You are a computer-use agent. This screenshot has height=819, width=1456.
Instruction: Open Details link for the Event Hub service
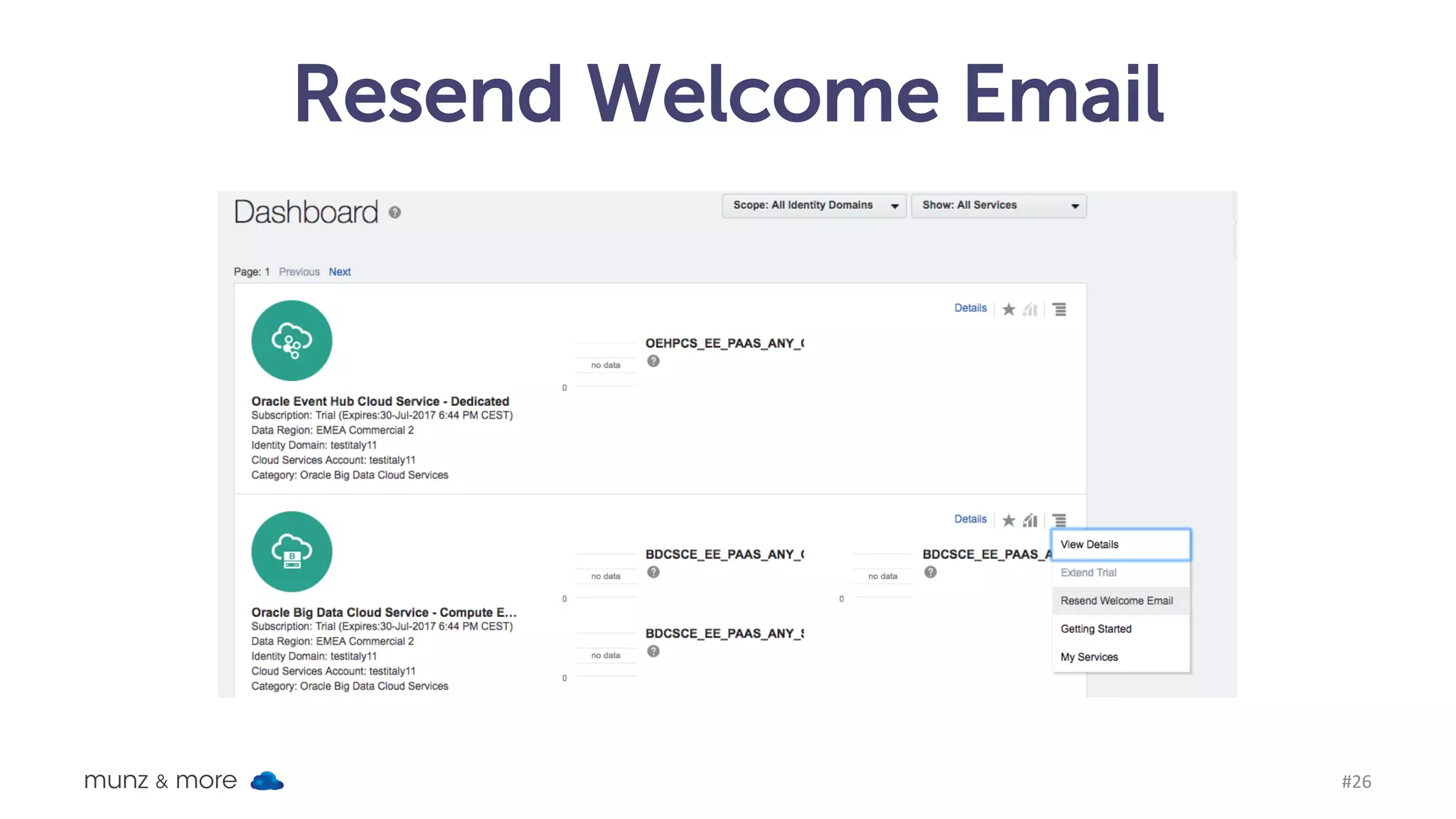tap(970, 308)
